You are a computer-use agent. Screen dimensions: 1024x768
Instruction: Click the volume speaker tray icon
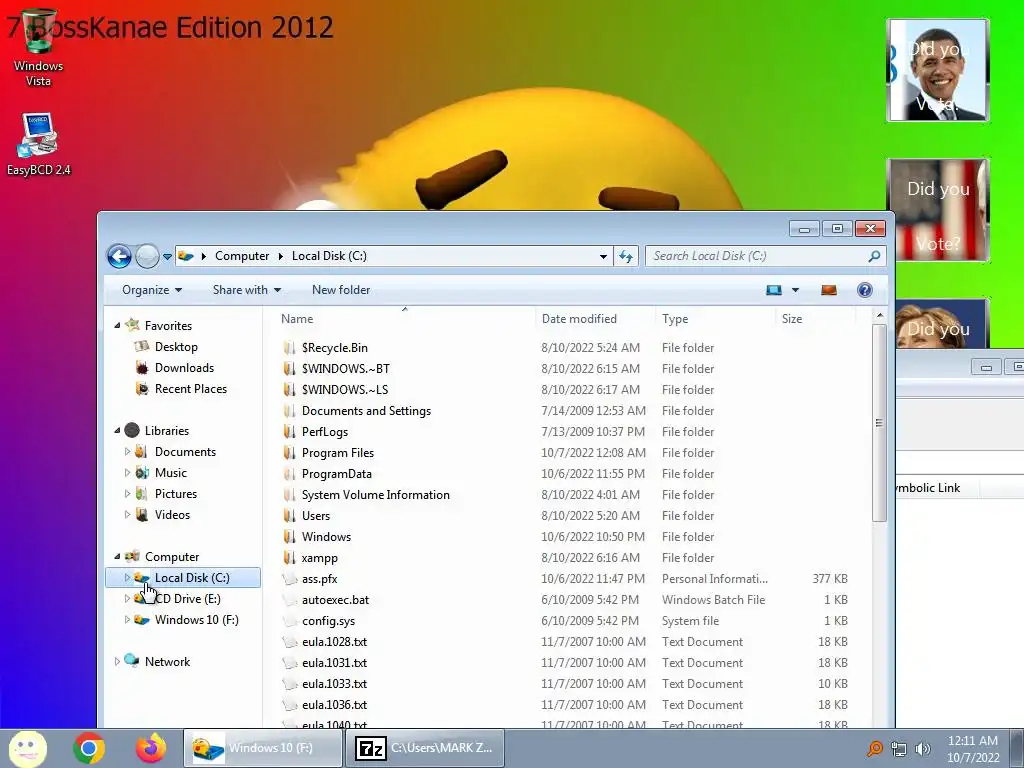[x=922, y=749]
